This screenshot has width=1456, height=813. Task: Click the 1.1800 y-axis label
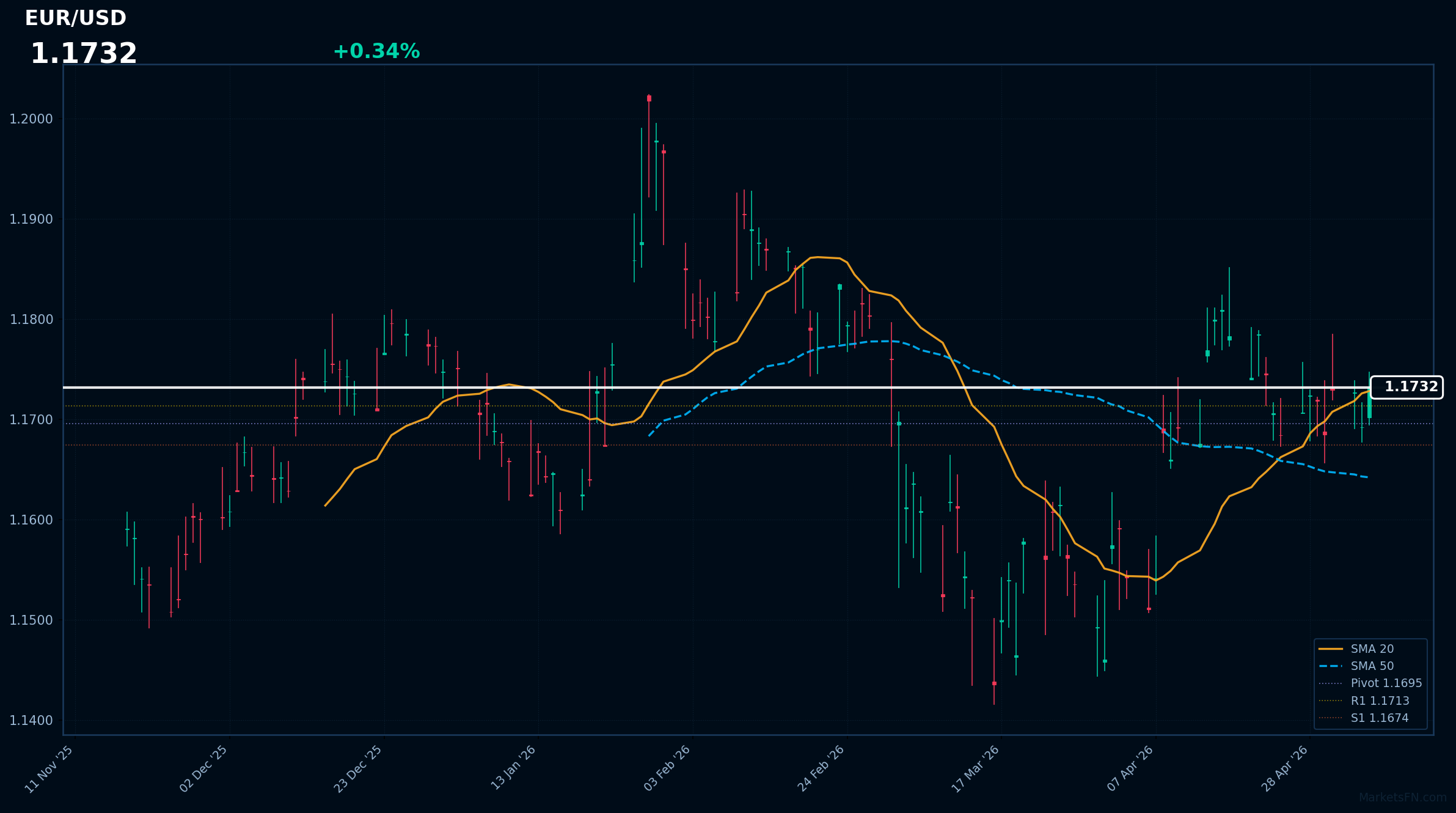(x=31, y=320)
